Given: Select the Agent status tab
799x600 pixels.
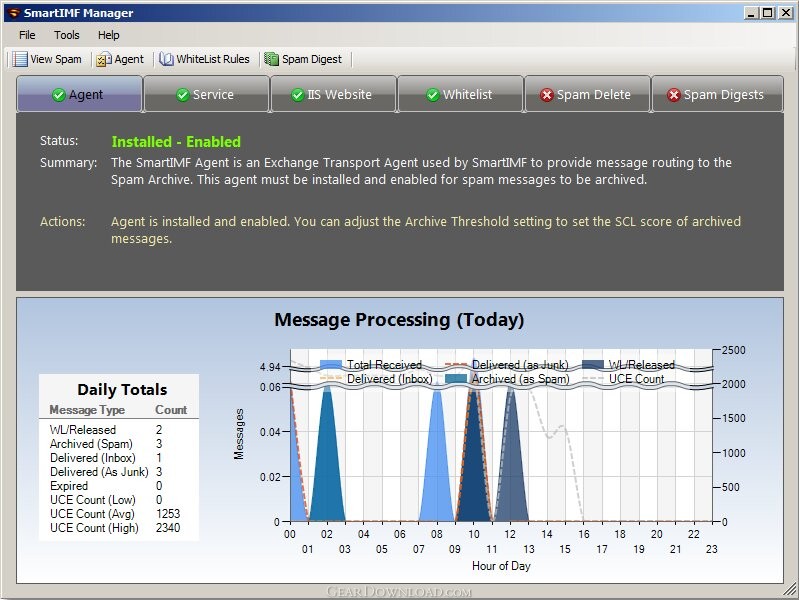Looking at the screenshot, I should click(x=79, y=94).
